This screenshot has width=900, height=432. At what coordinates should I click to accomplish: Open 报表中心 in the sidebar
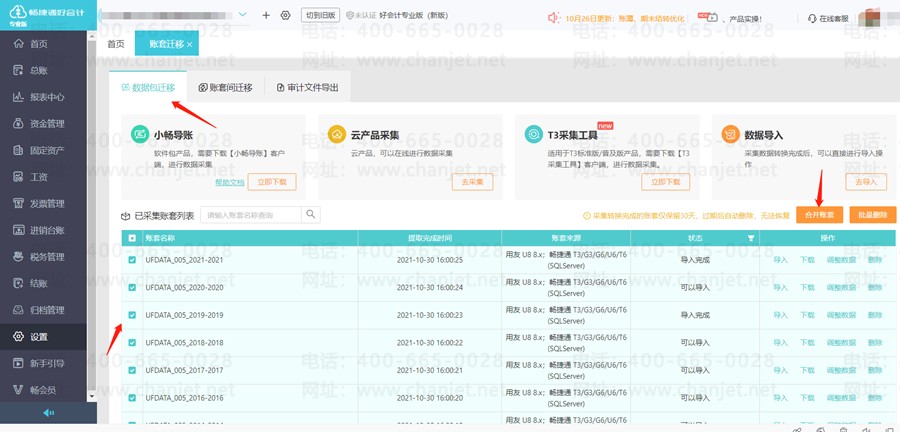[46, 97]
